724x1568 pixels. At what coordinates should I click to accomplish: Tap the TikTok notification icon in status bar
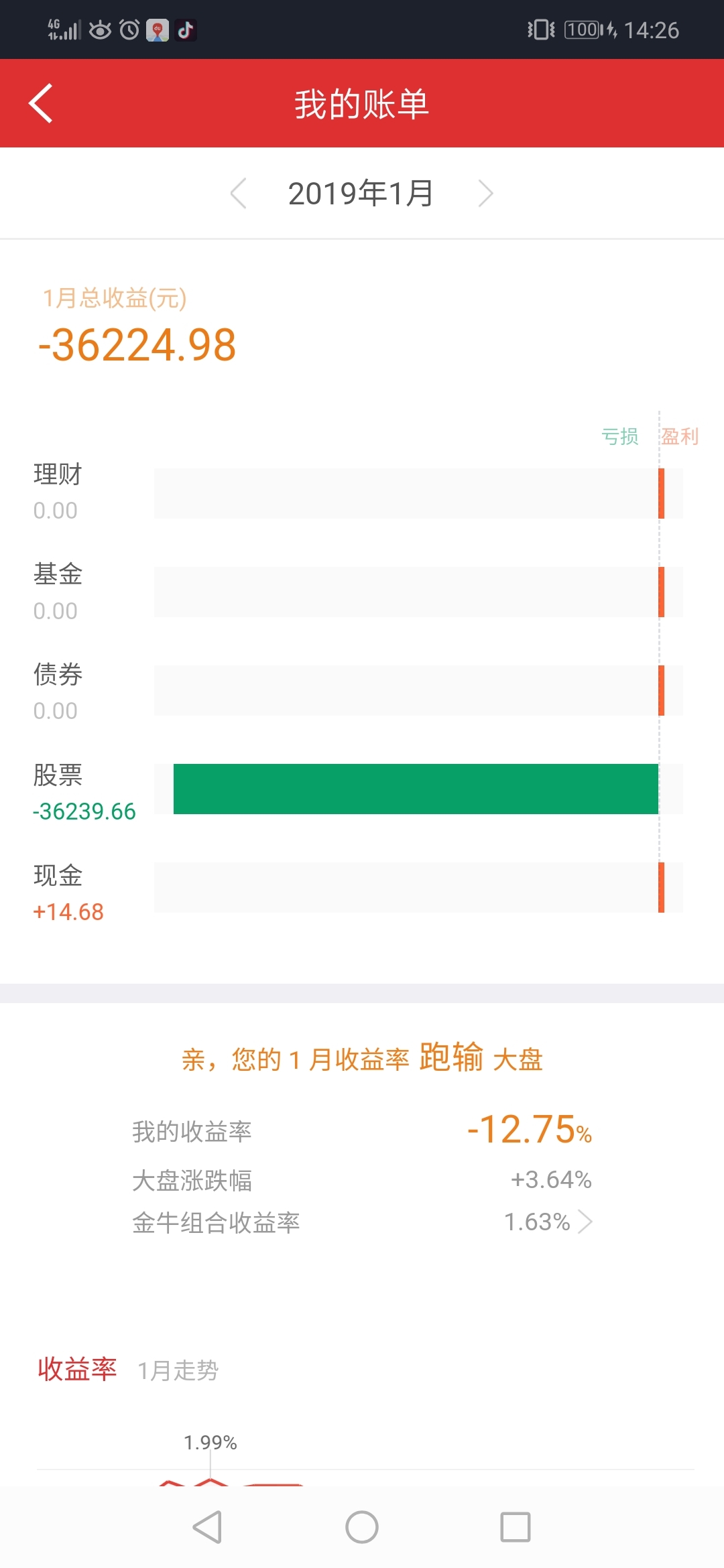pyautogui.click(x=186, y=30)
